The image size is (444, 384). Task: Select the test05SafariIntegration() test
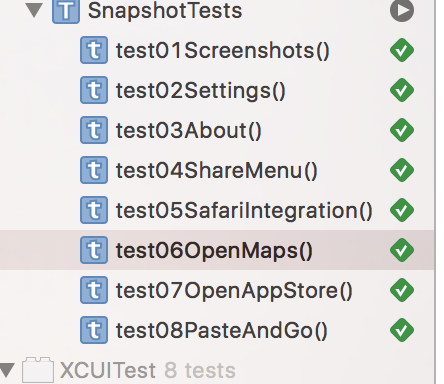pos(217,210)
